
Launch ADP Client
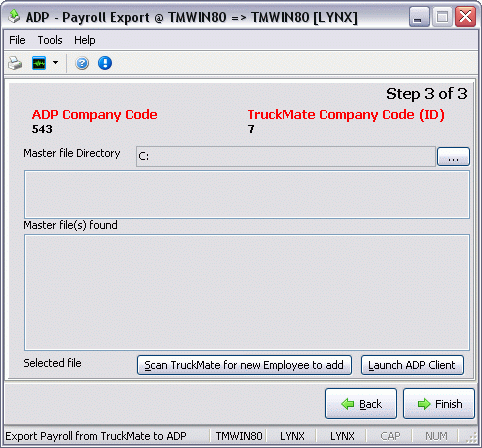(x=412, y=365)
